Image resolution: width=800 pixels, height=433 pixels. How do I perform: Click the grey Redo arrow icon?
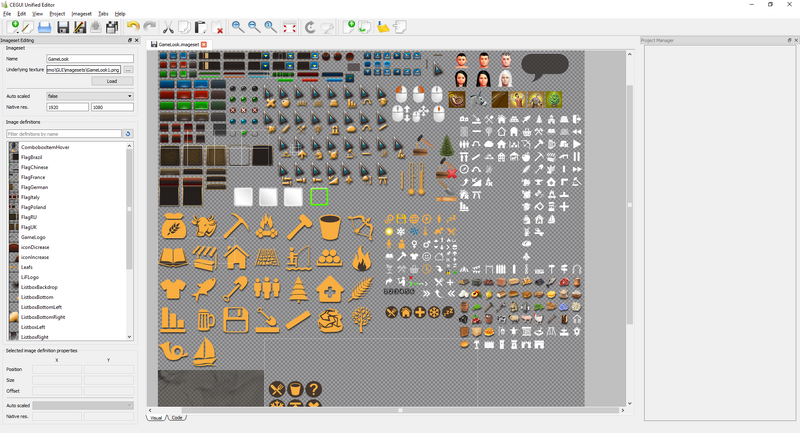(x=149, y=27)
